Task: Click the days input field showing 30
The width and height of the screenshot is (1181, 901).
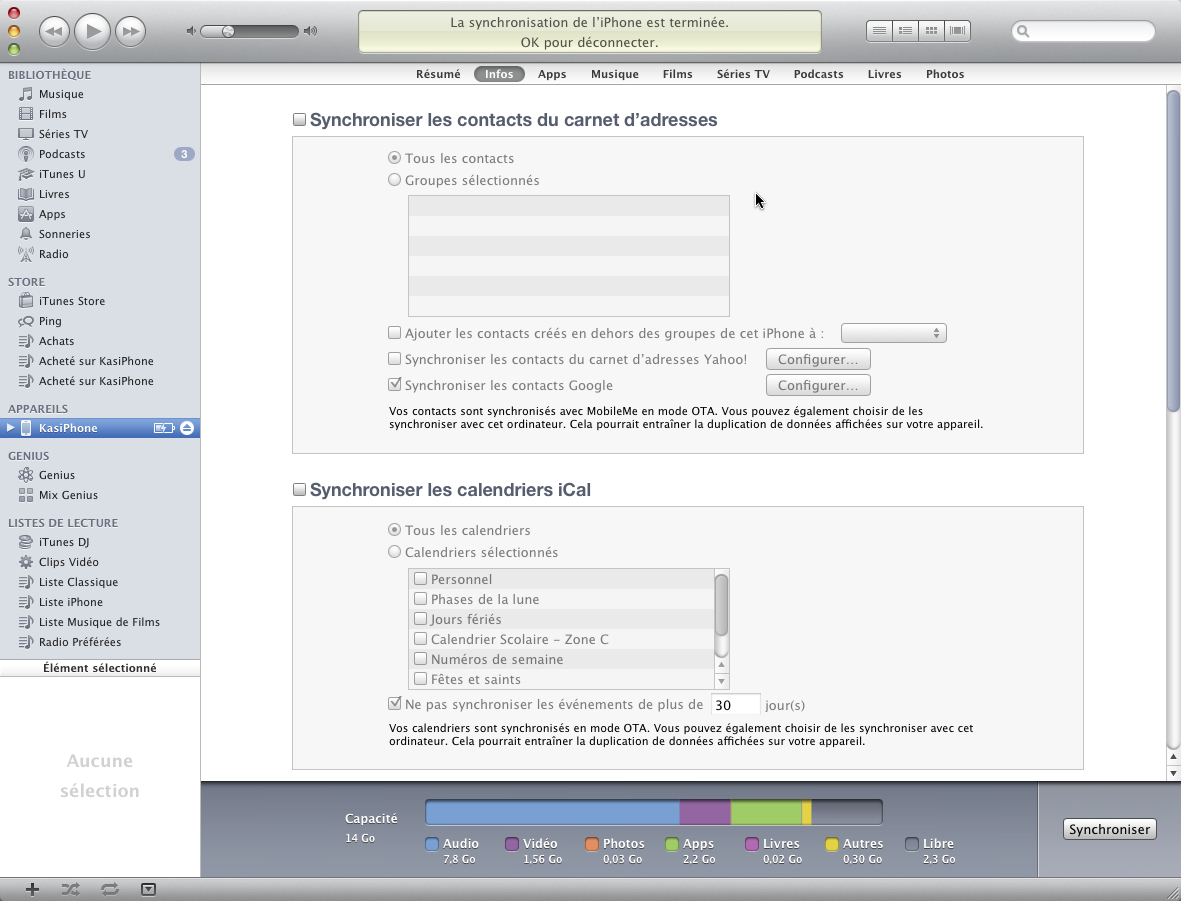Action: point(735,705)
